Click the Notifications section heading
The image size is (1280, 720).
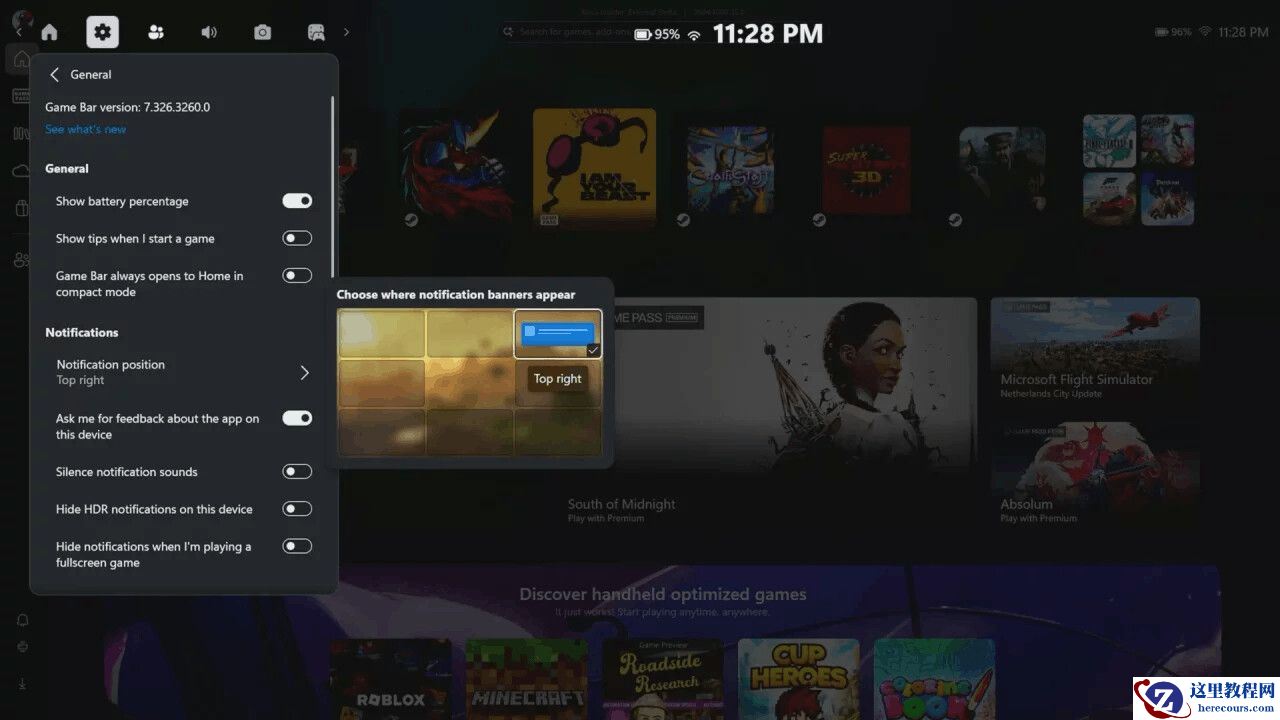pyautogui.click(x=82, y=332)
